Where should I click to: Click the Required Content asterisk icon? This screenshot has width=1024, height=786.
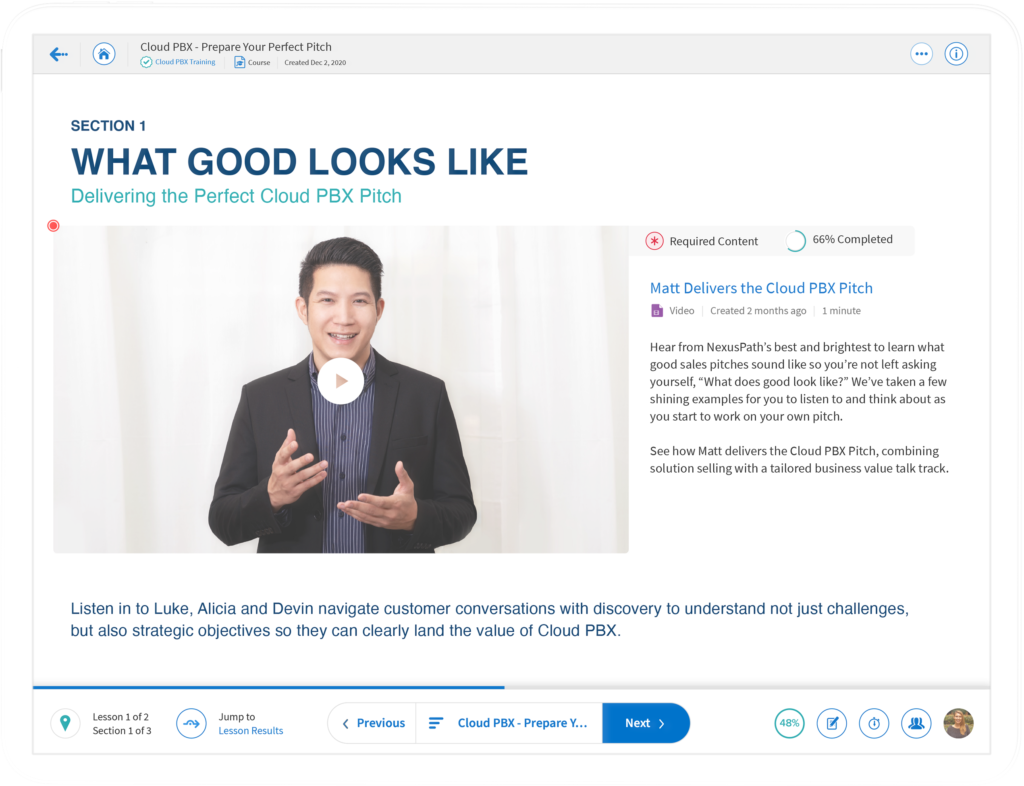point(654,241)
